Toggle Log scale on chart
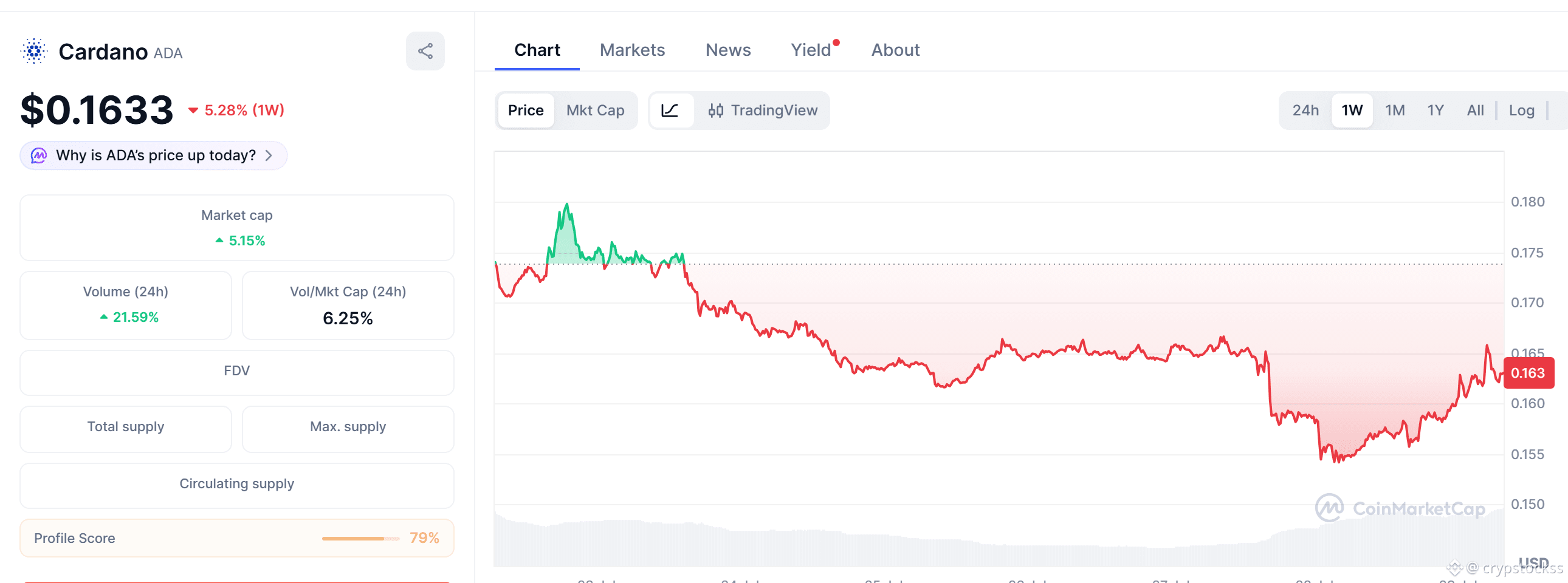Viewport: 1568px width, 583px height. pyautogui.click(x=1521, y=111)
